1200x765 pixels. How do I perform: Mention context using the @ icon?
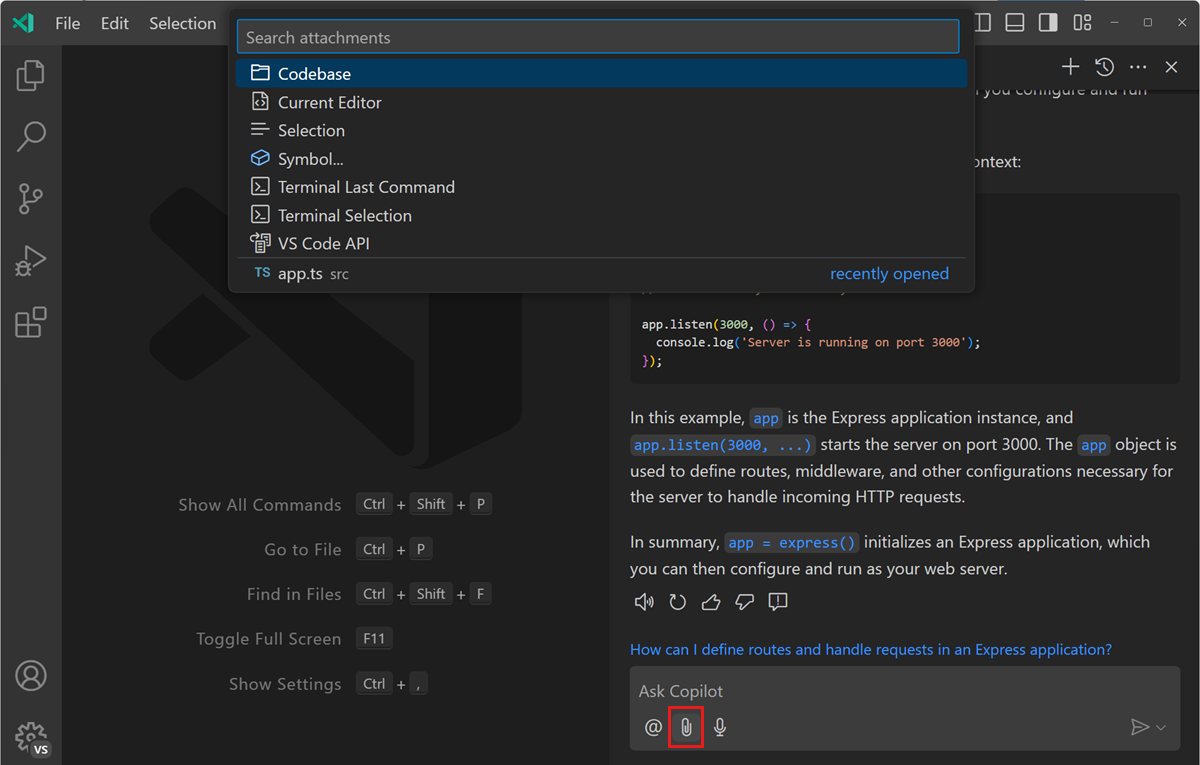pyautogui.click(x=652, y=727)
